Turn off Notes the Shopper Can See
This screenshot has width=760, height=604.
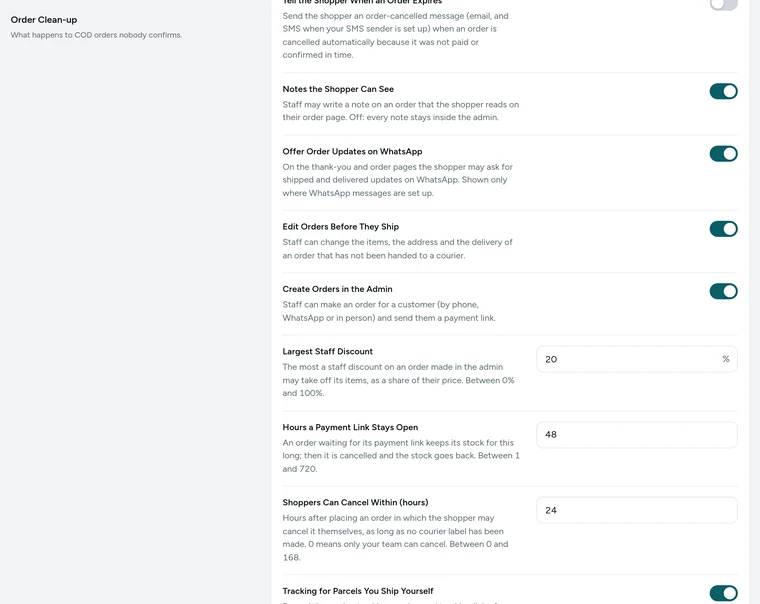tap(723, 91)
